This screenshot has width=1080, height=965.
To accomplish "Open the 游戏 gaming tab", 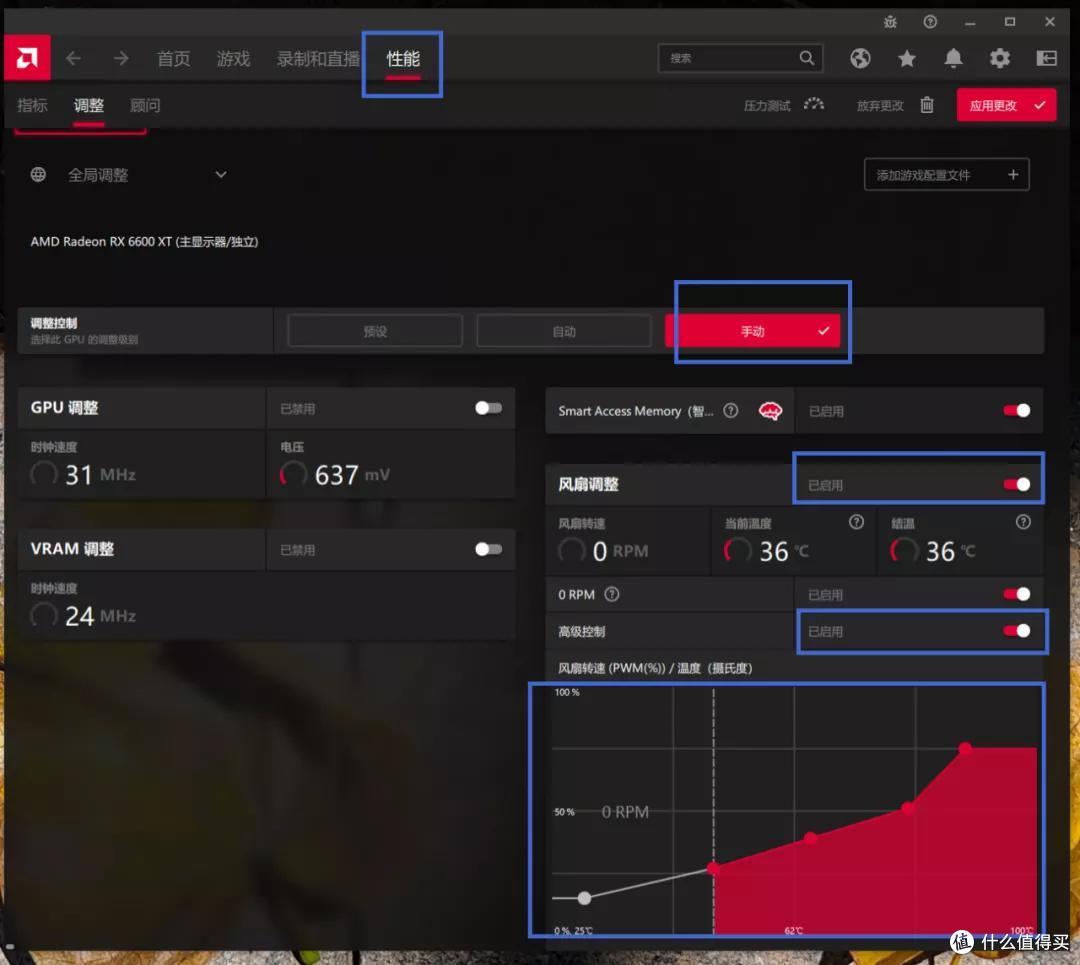I will tap(233, 59).
